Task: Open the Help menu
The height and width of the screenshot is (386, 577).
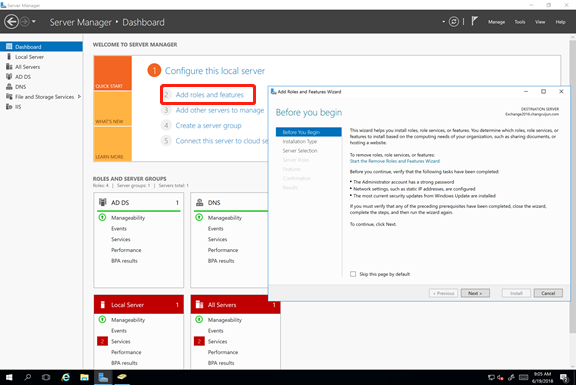Action: [x=560, y=22]
